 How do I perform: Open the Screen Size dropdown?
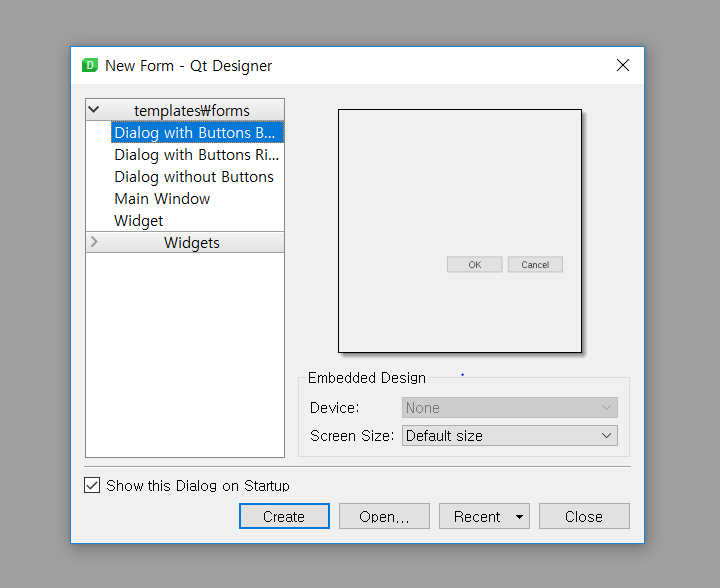pos(510,436)
